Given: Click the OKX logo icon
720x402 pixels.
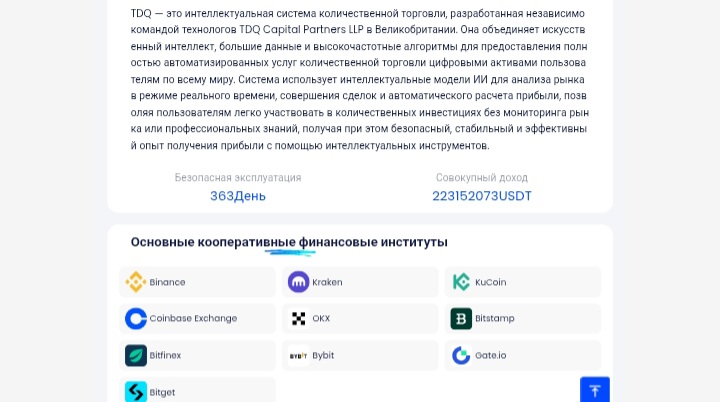Looking at the screenshot, I should pos(298,318).
